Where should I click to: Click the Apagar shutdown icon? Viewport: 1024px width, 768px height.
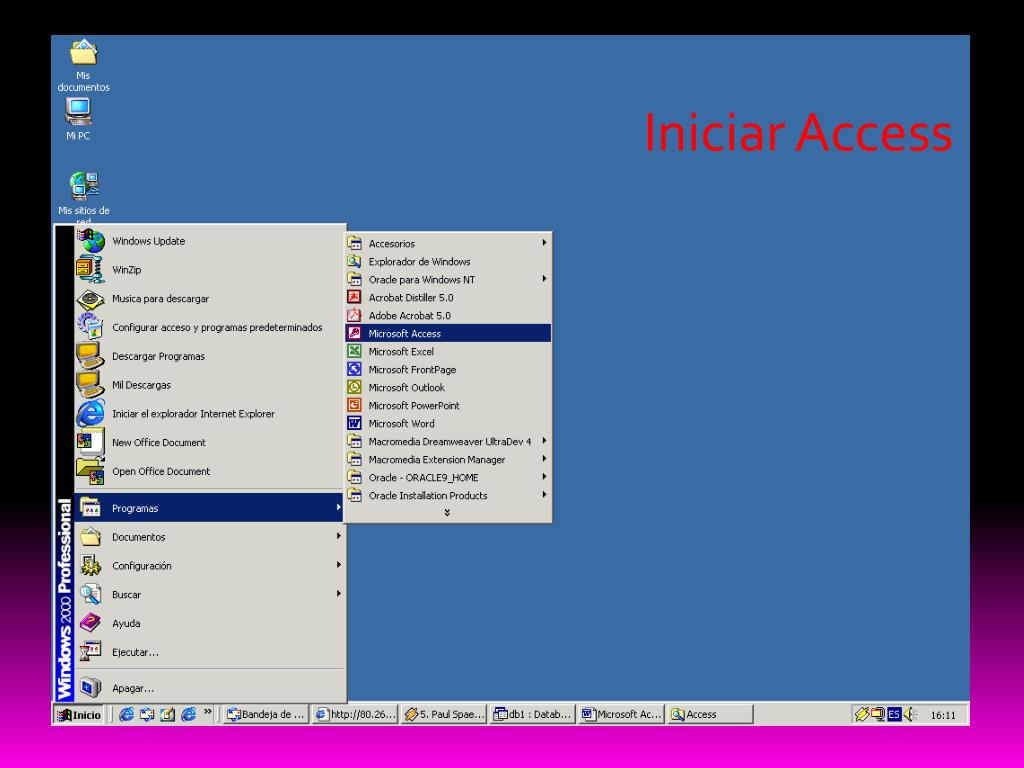(x=90, y=687)
